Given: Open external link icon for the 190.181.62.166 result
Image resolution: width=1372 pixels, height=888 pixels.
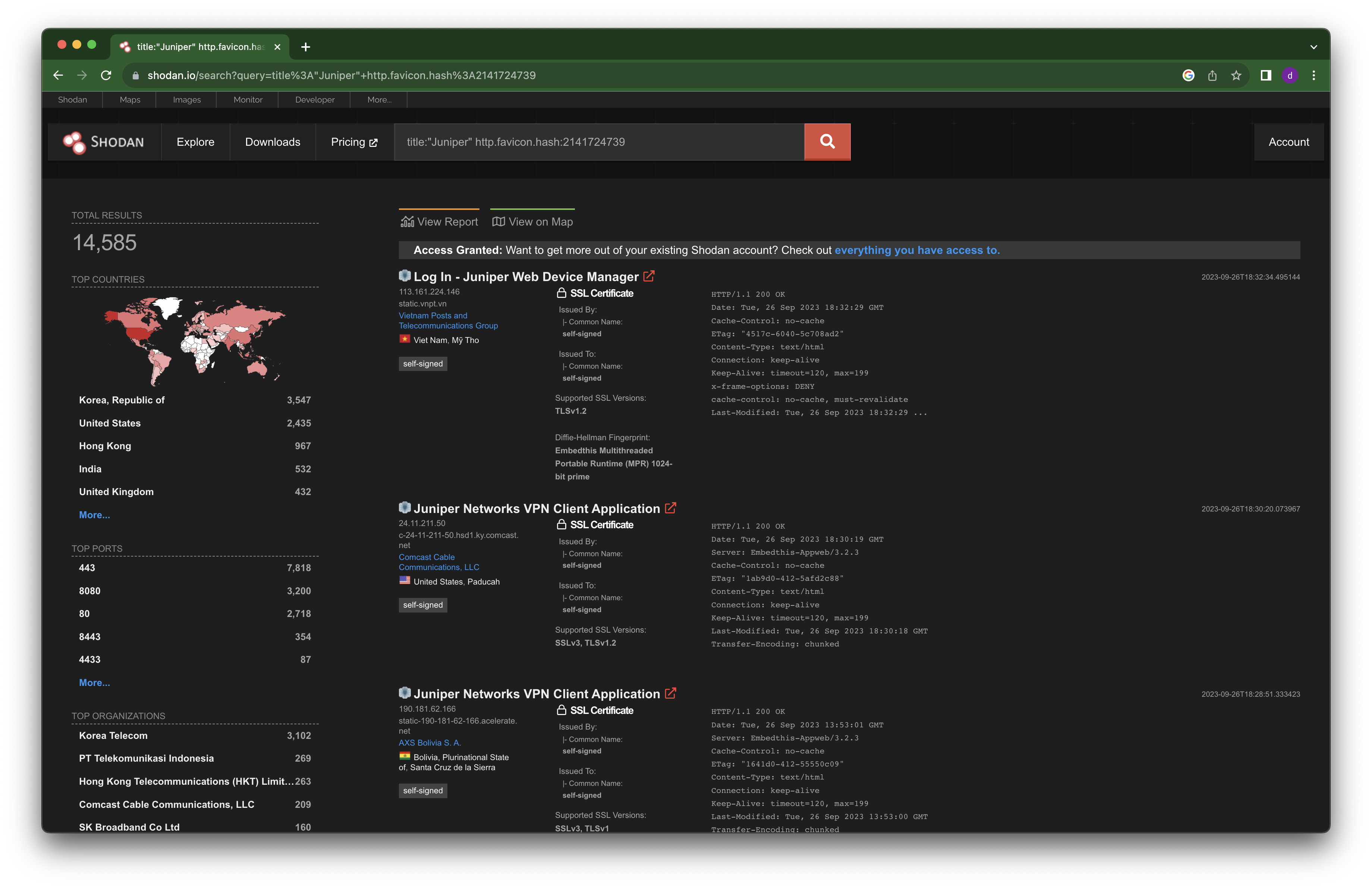Looking at the screenshot, I should pyautogui.click(x=670, y=693).
